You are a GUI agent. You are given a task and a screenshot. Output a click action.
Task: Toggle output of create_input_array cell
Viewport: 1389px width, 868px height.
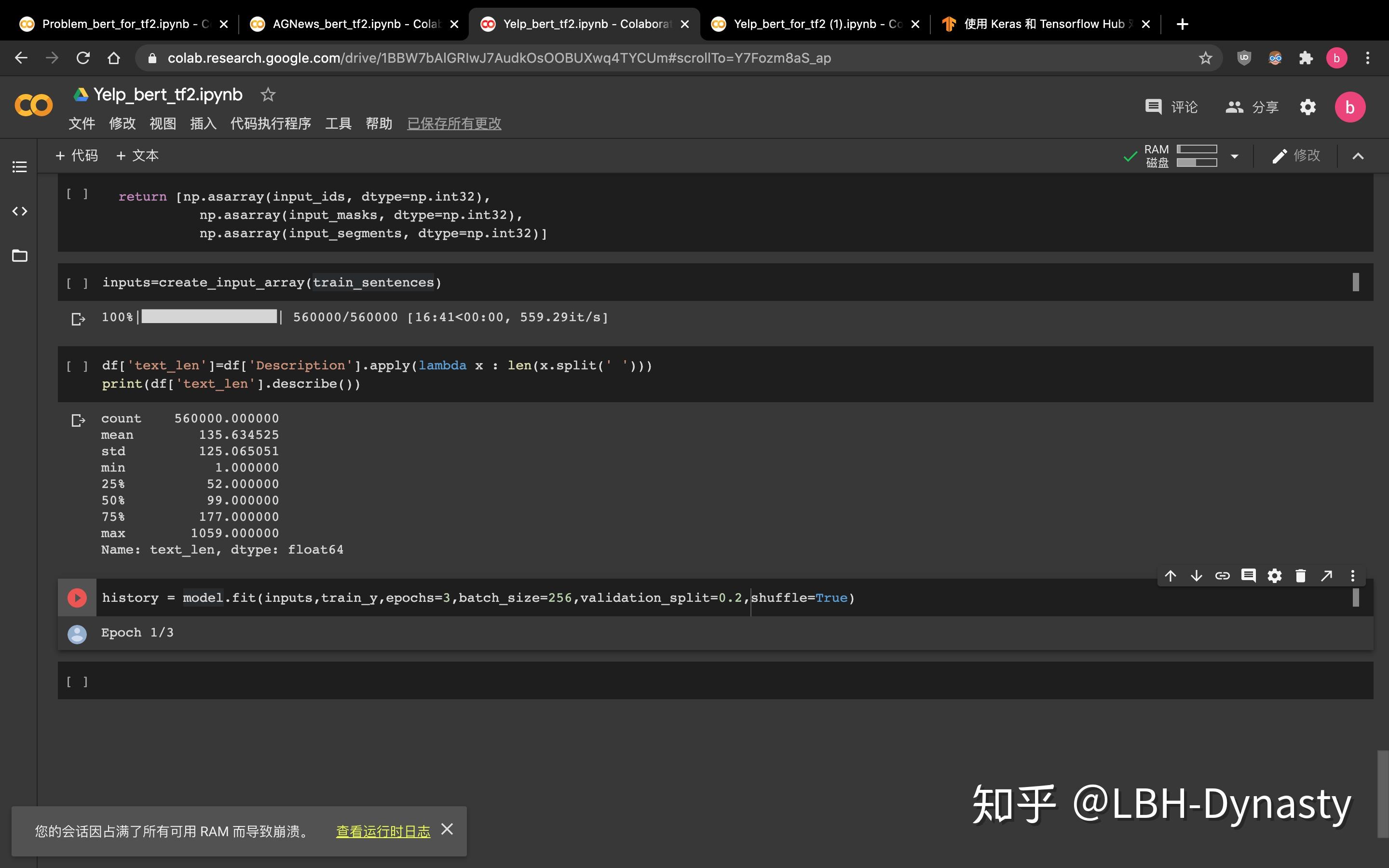[x=78, y=319]
